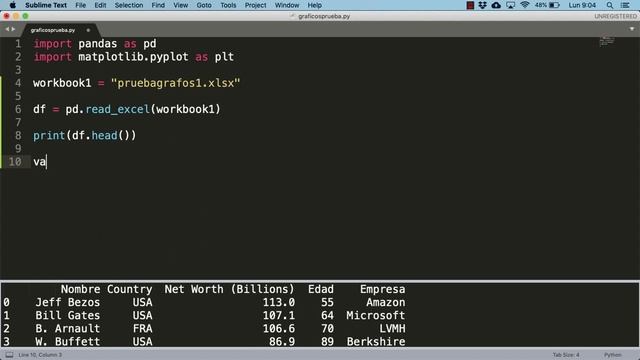Click the minimap code preview
This screenshot has height=360, width=640.
607,41
